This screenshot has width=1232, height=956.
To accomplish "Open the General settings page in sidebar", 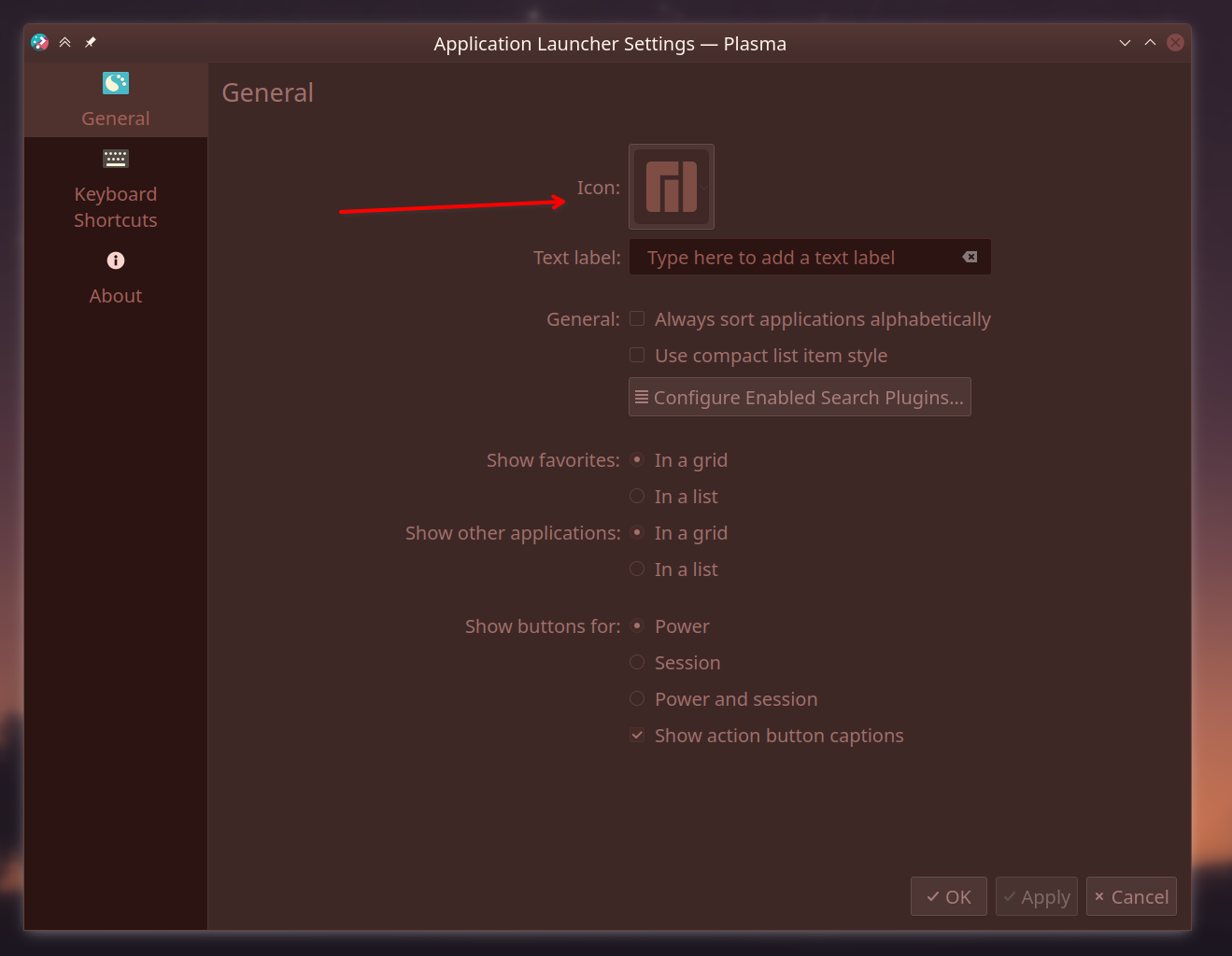I will (x=116, y=100).
